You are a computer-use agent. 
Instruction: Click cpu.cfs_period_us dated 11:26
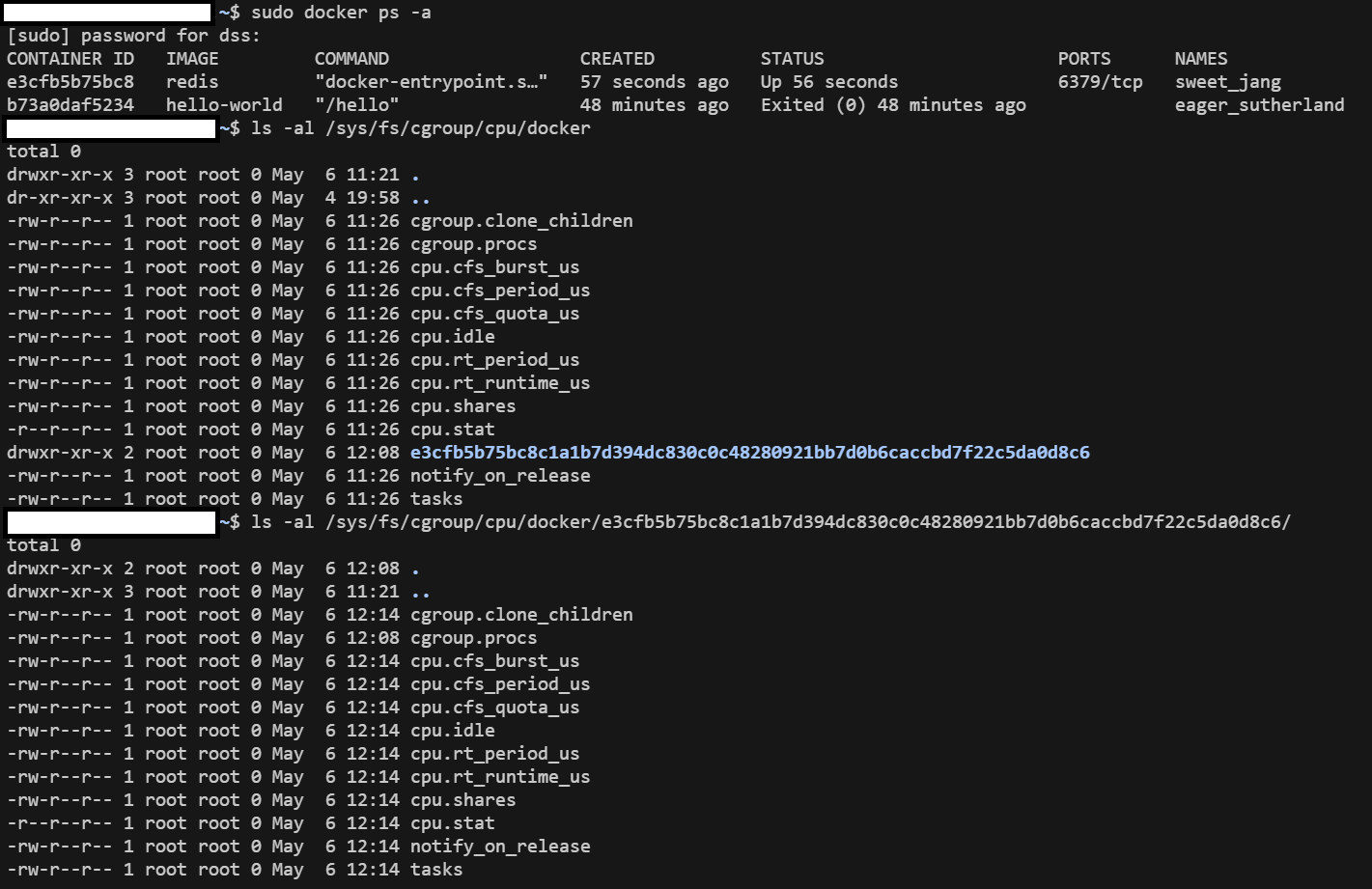click(x=500, y=291)
